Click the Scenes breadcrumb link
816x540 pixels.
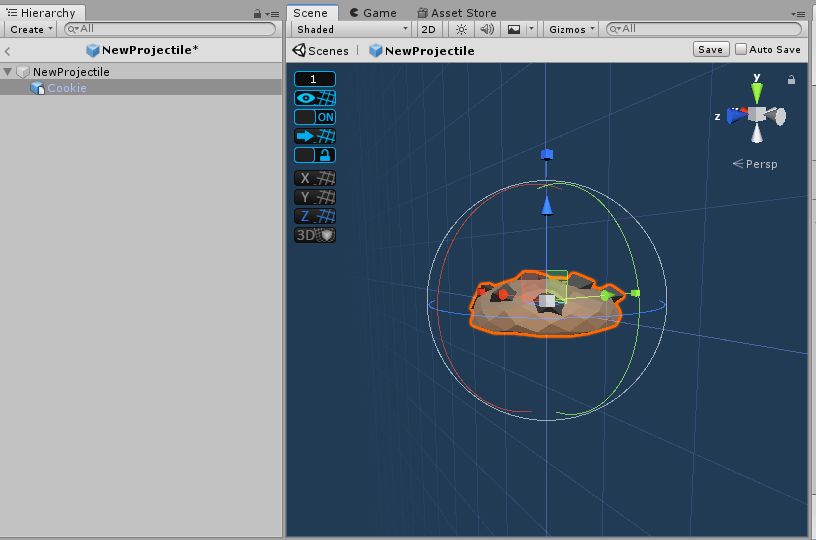[x=321, y=50]
